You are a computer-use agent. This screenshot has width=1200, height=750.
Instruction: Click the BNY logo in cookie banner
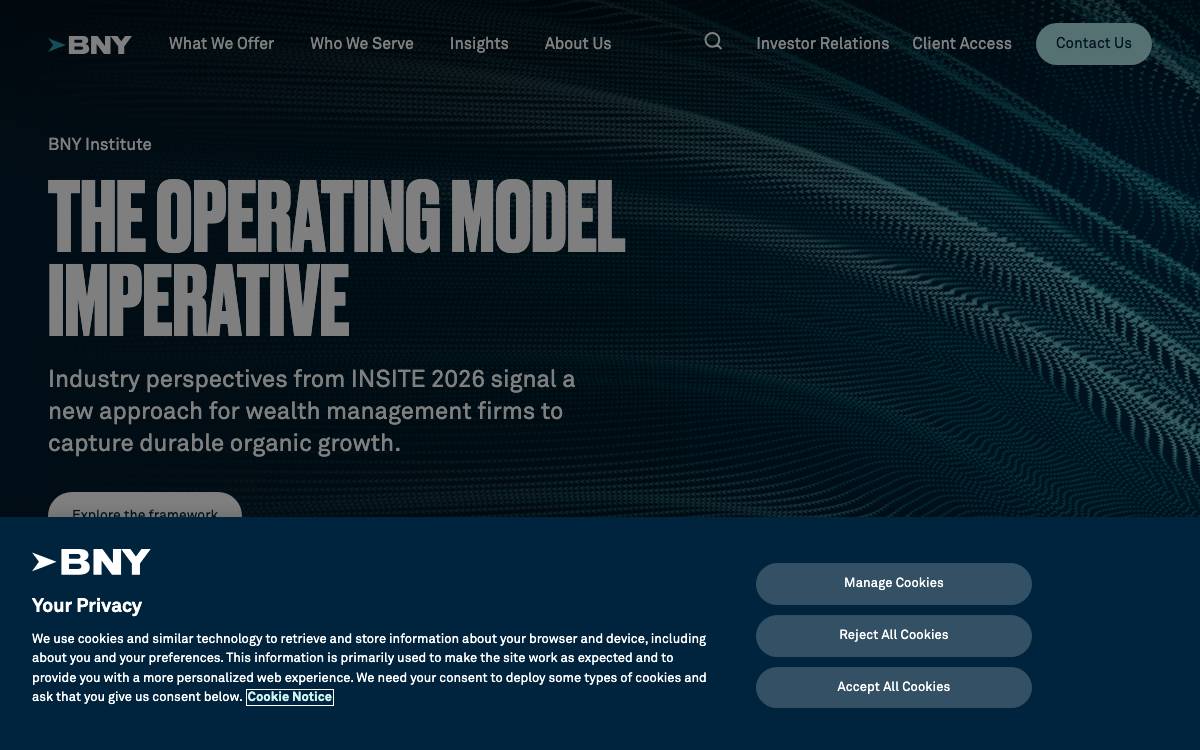coord(91,562)
